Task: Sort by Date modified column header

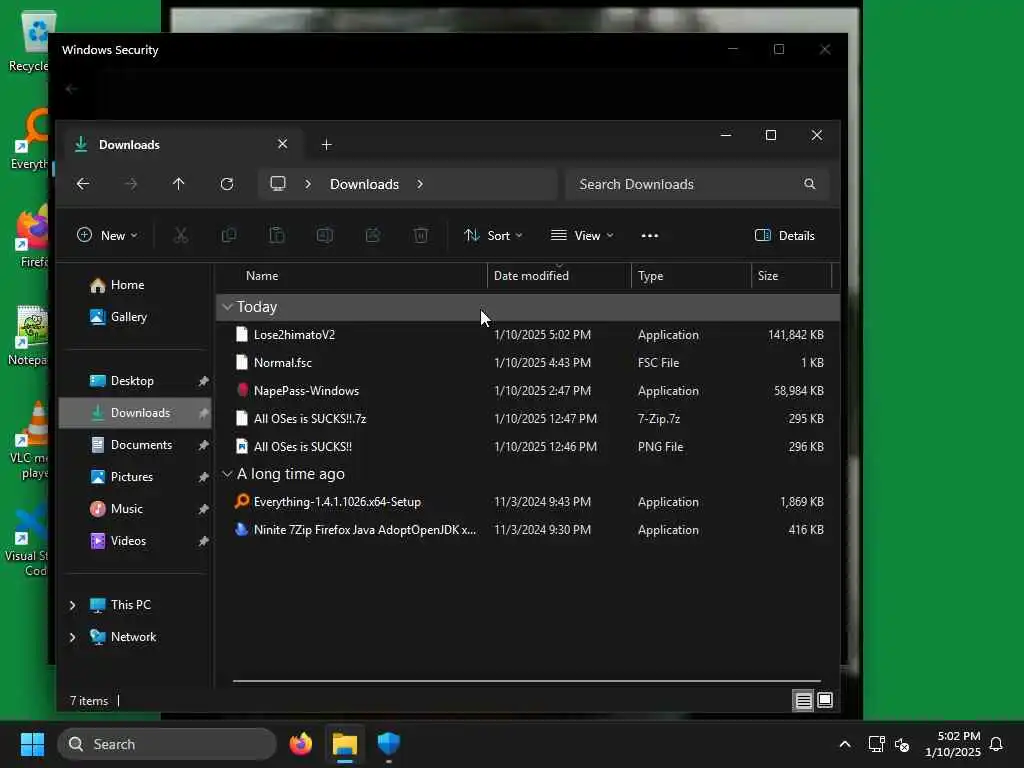Action: click(x=559, y=276)
